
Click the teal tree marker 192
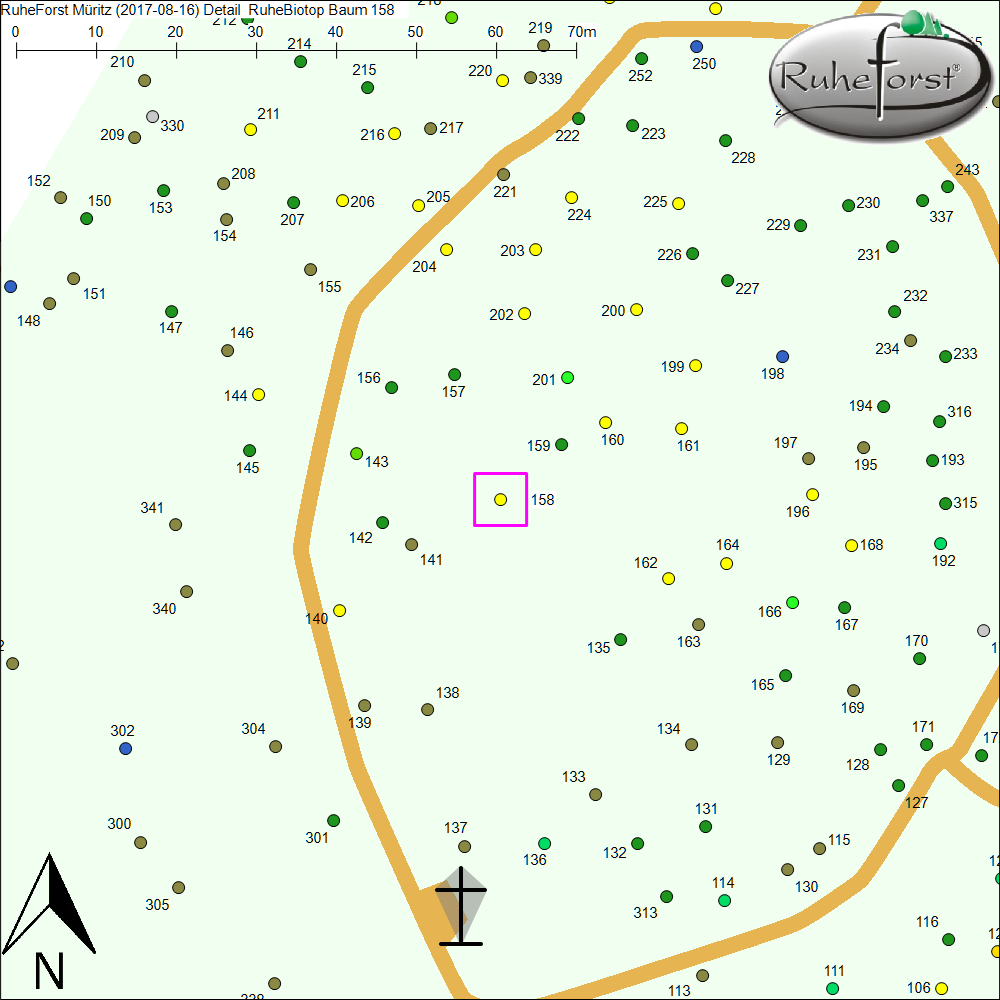(x=940, y=544)
